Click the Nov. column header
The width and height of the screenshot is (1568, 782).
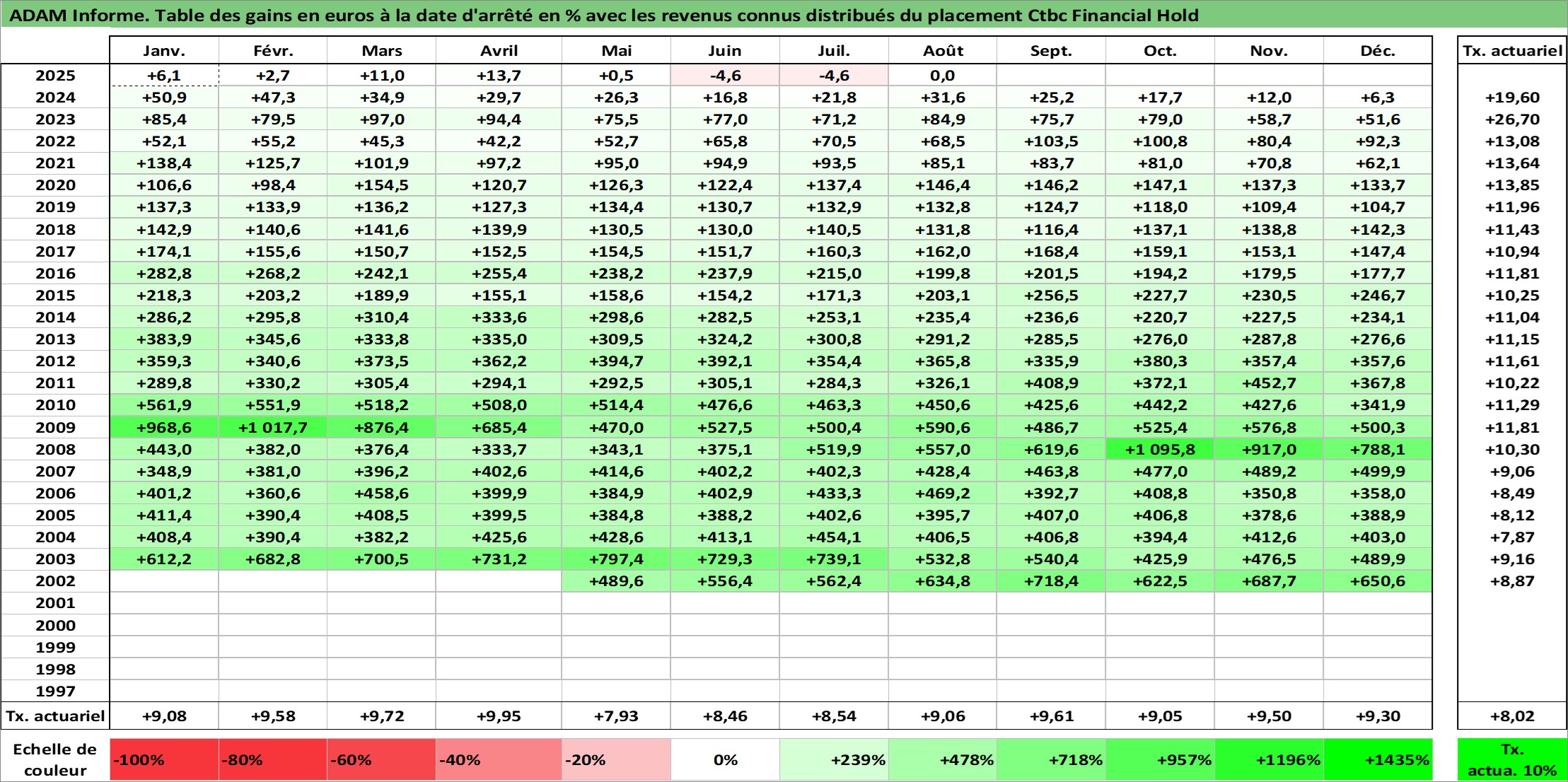(x=1269, y=50)
